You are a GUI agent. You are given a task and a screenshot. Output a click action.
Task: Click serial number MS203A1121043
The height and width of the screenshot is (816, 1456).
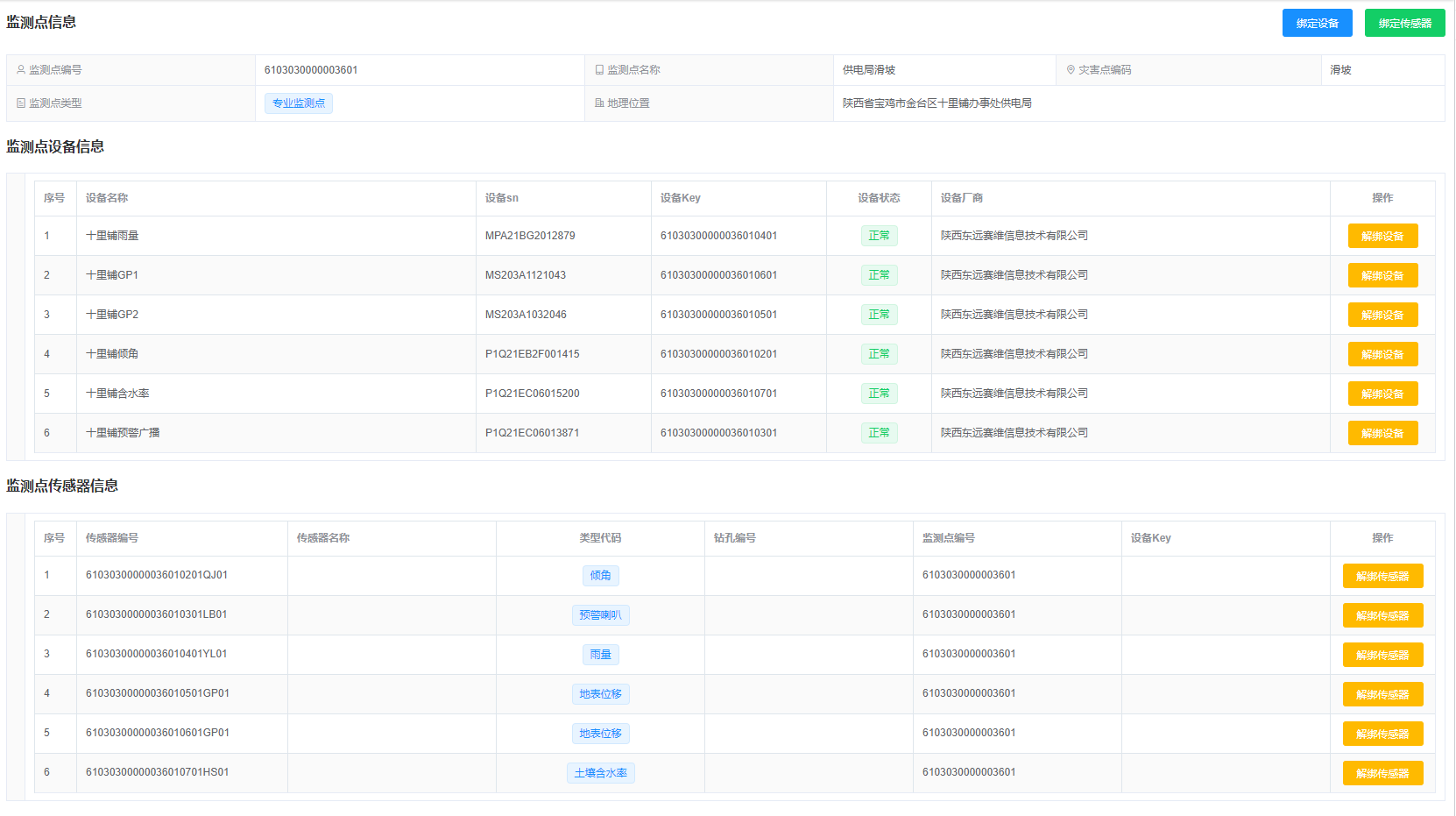click(526, 275)
